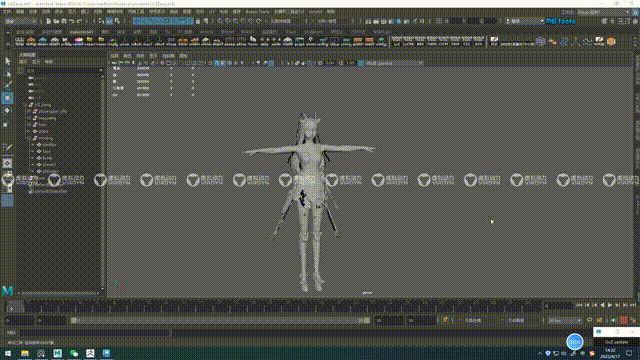
Task: Activate the Select tool arrow in toolbox
Action: click(x=7, y=61)
